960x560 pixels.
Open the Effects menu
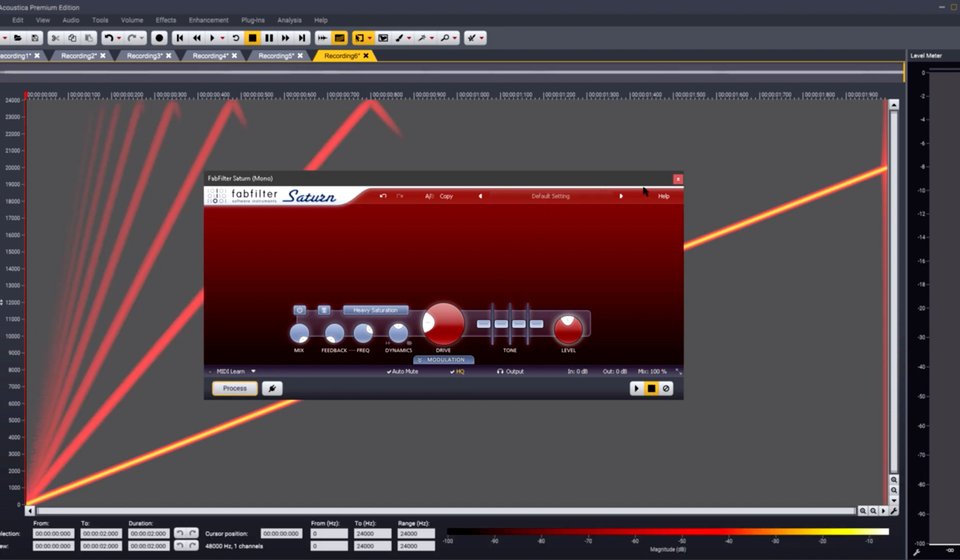[166, 20]
